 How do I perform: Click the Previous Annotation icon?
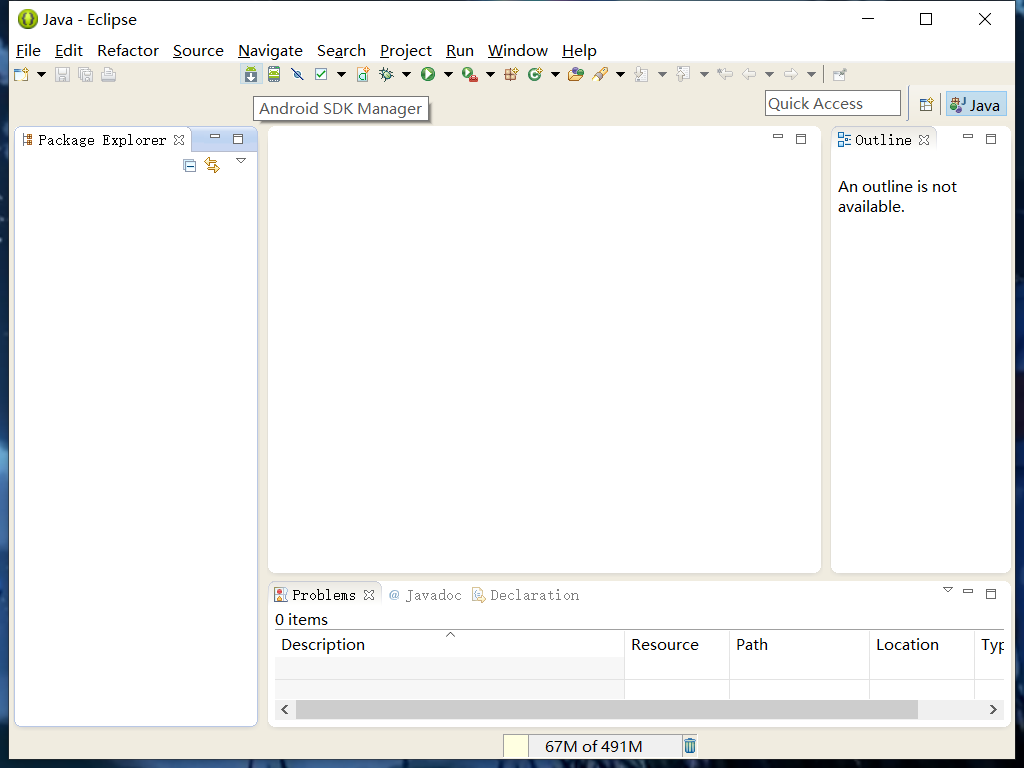click(683, 74)
